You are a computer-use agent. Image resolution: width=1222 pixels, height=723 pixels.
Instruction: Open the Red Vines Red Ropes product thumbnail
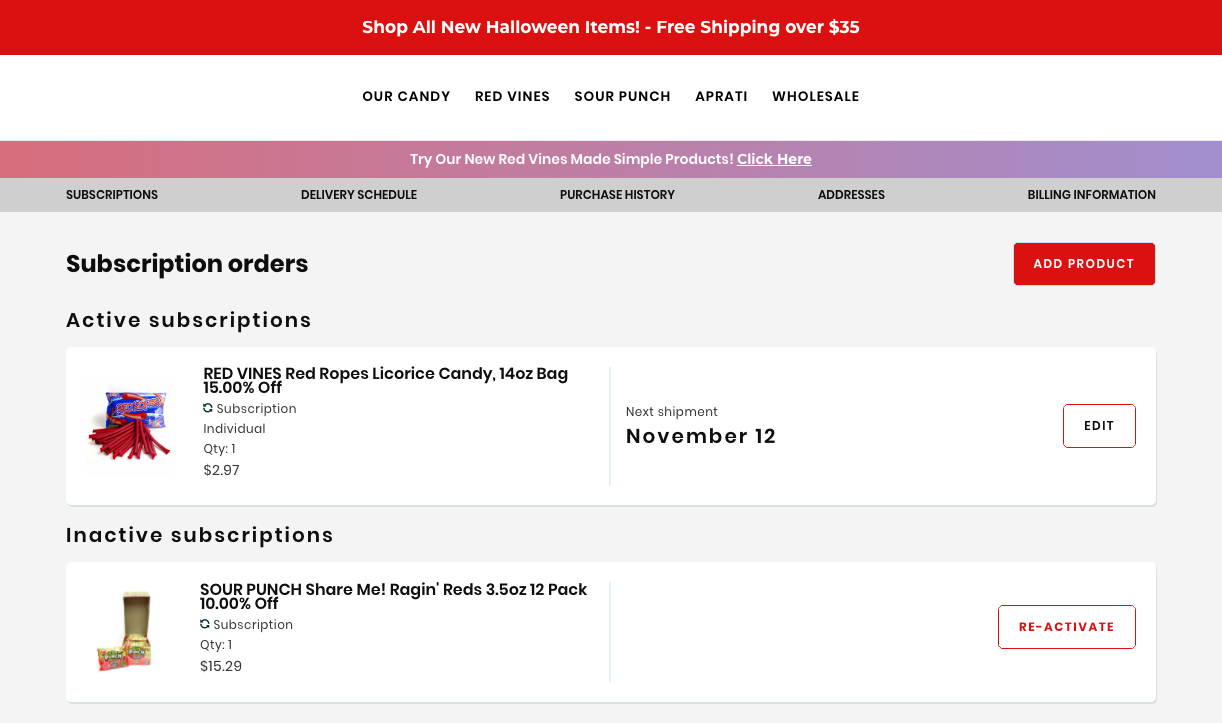(130, 425)
